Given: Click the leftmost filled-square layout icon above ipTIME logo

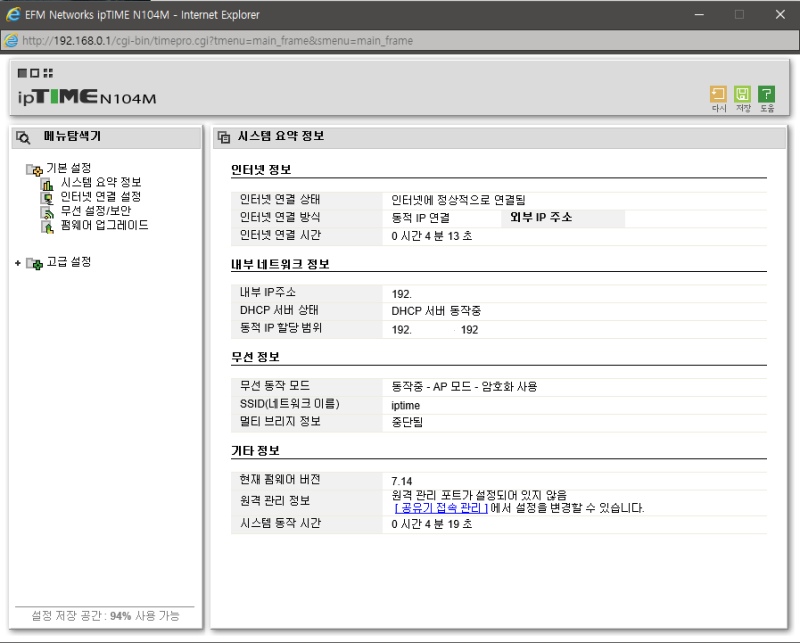Looking at the screenshot, I should pos(21,74).
